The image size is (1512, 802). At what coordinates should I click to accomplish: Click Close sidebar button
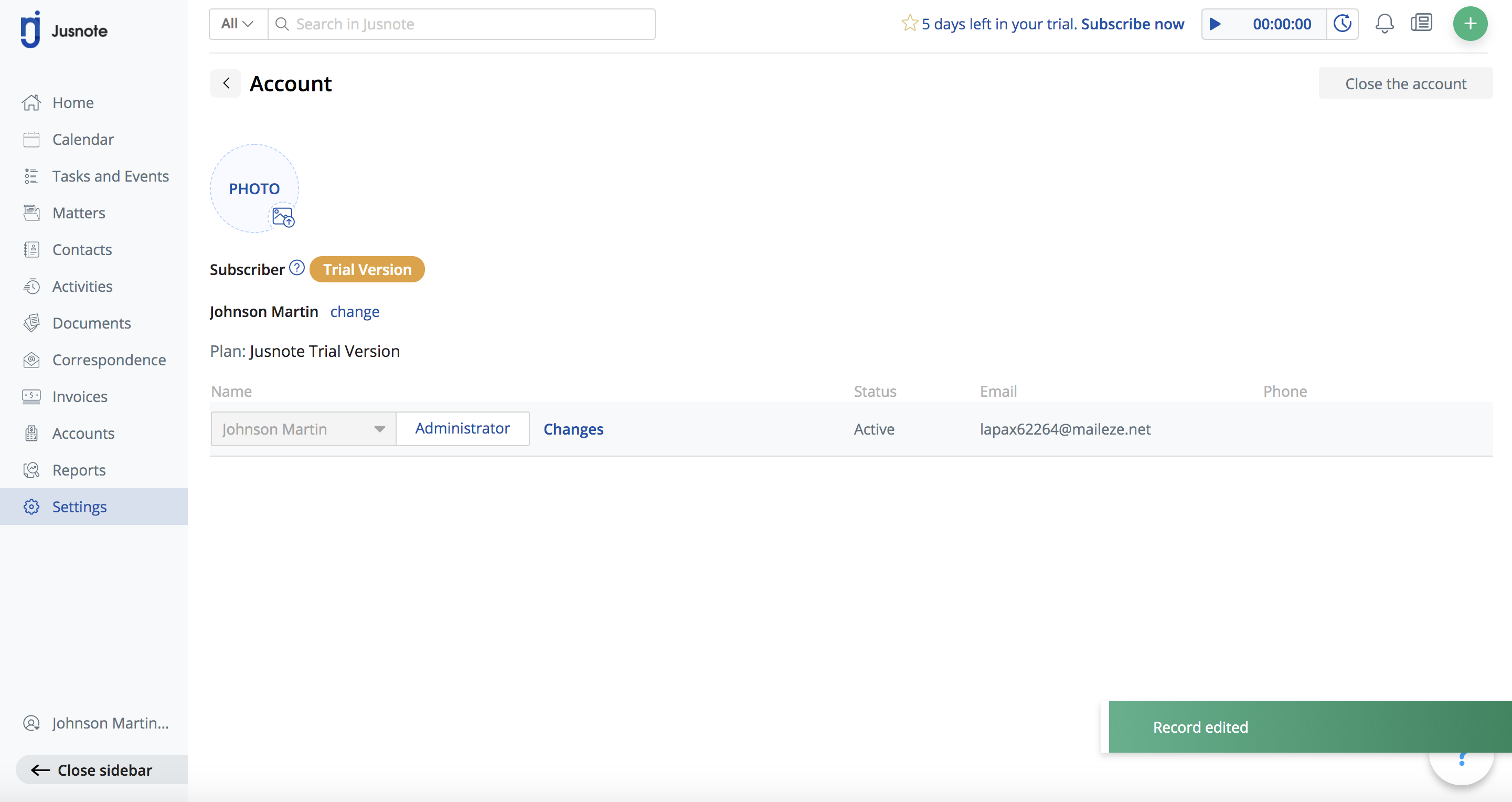(x=103, y=769)
